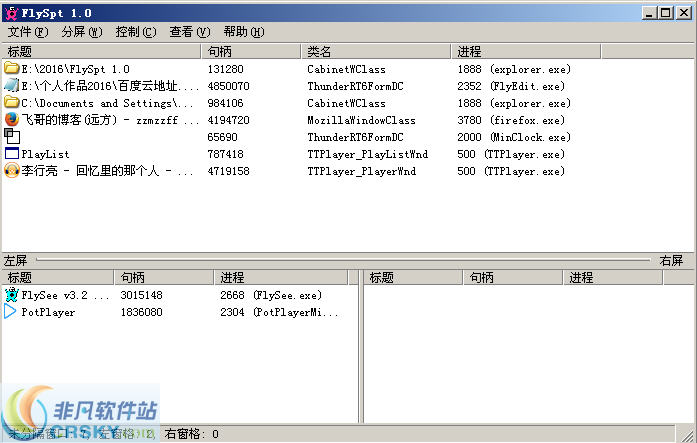The width and height of the screenshot is (697, 443).
Task: Click handle value 787418
Action: click(x=225, y=154)
